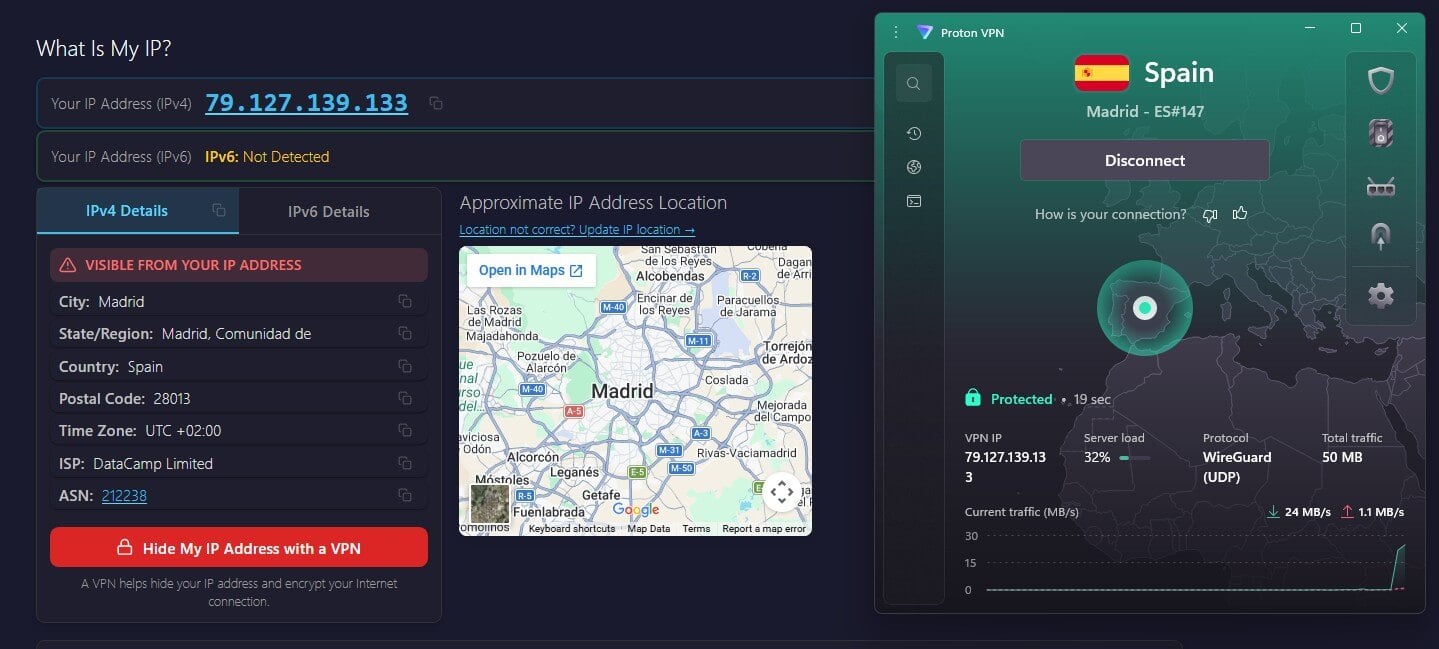Click the Madrid - ES#147 server name

click(1145, 112)
